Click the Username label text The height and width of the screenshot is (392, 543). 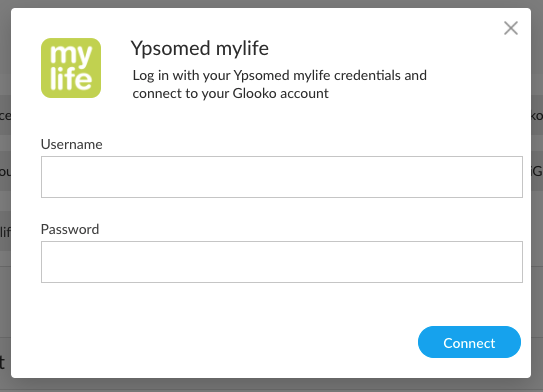click(72, 144)
